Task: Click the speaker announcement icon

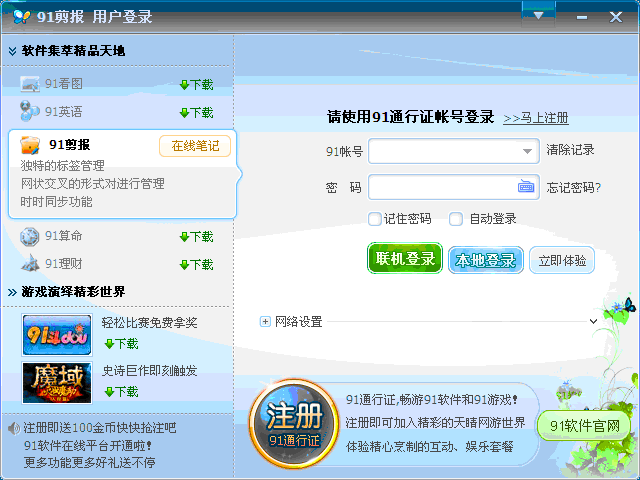Action: click(x=14, y=428)
